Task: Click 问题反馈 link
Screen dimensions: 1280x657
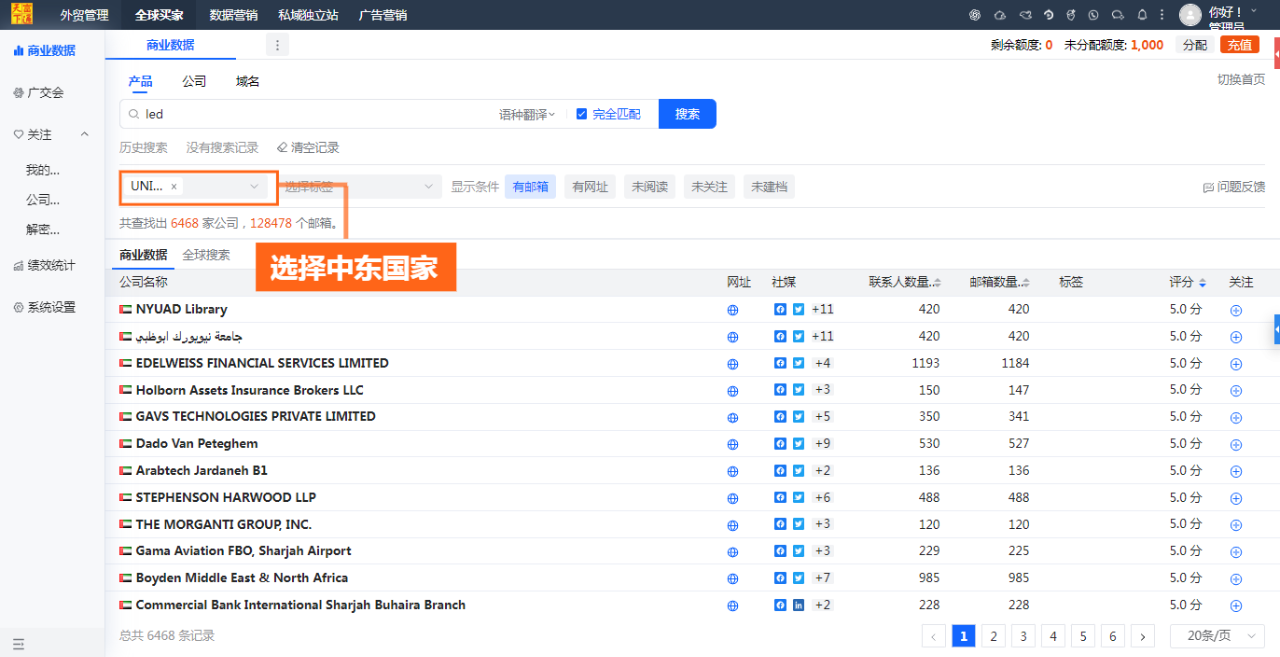Action: point(1234,187)
